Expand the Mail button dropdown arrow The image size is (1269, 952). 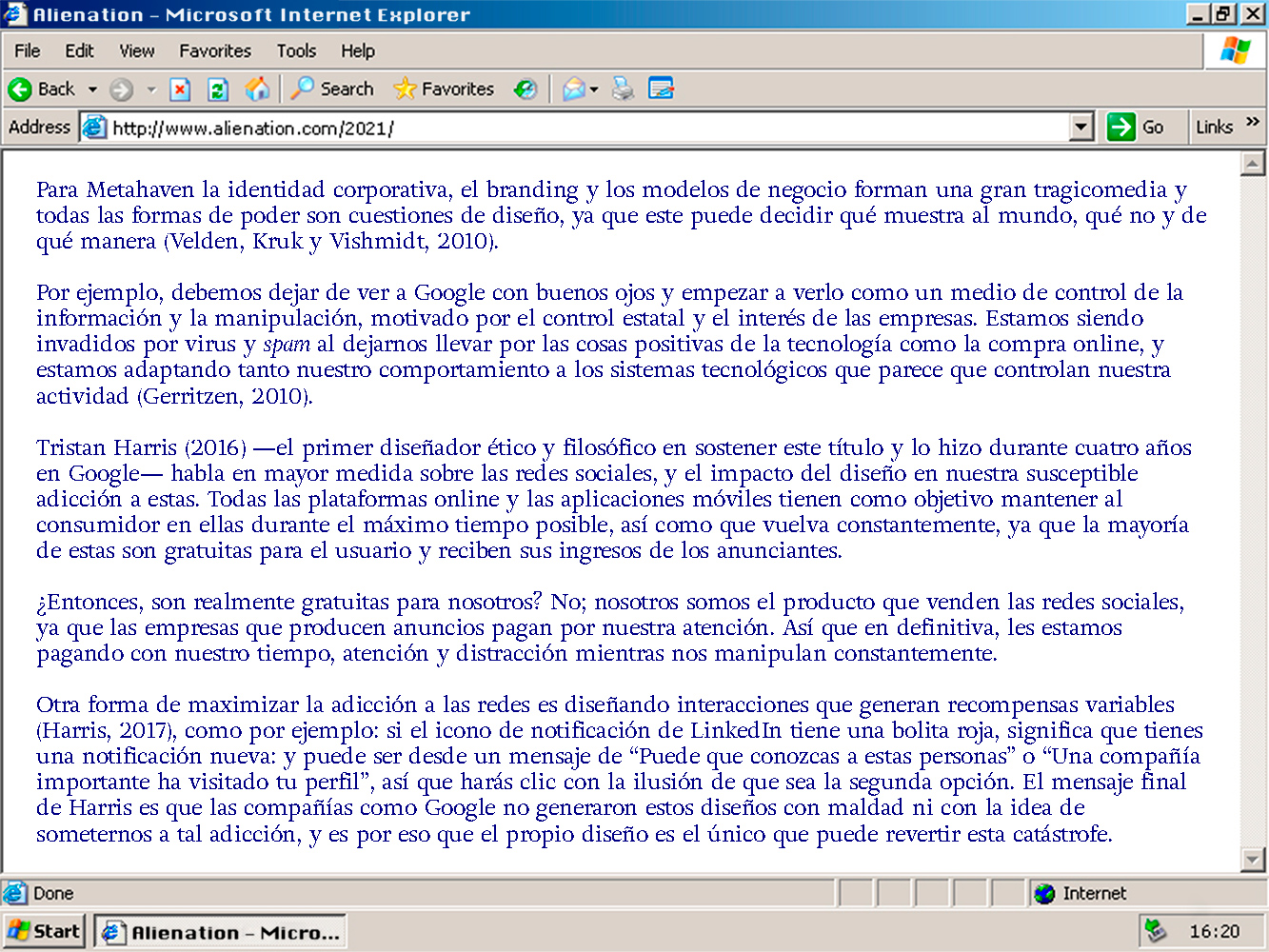[594, 89]
